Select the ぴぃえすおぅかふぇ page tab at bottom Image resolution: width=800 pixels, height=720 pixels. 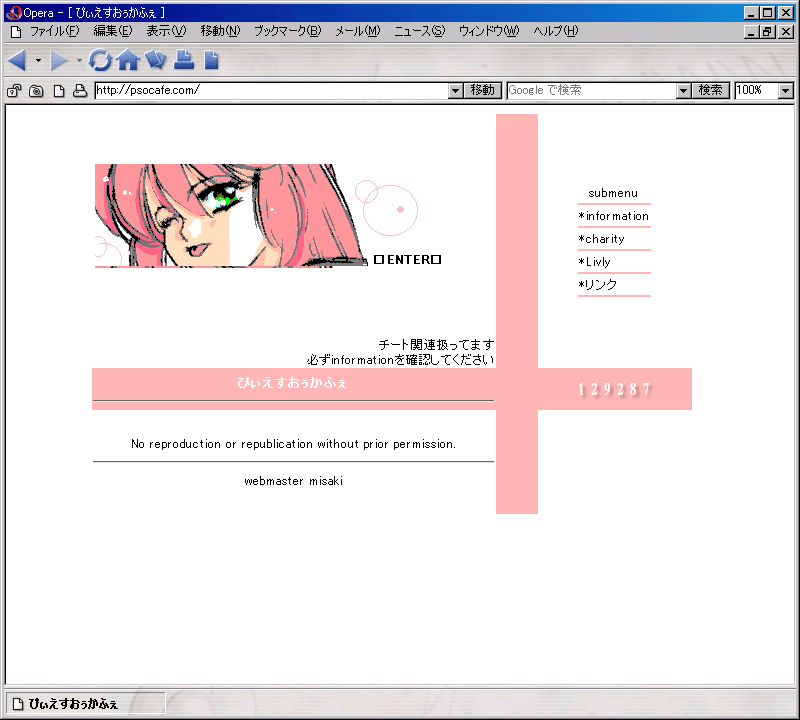point(85,704)
